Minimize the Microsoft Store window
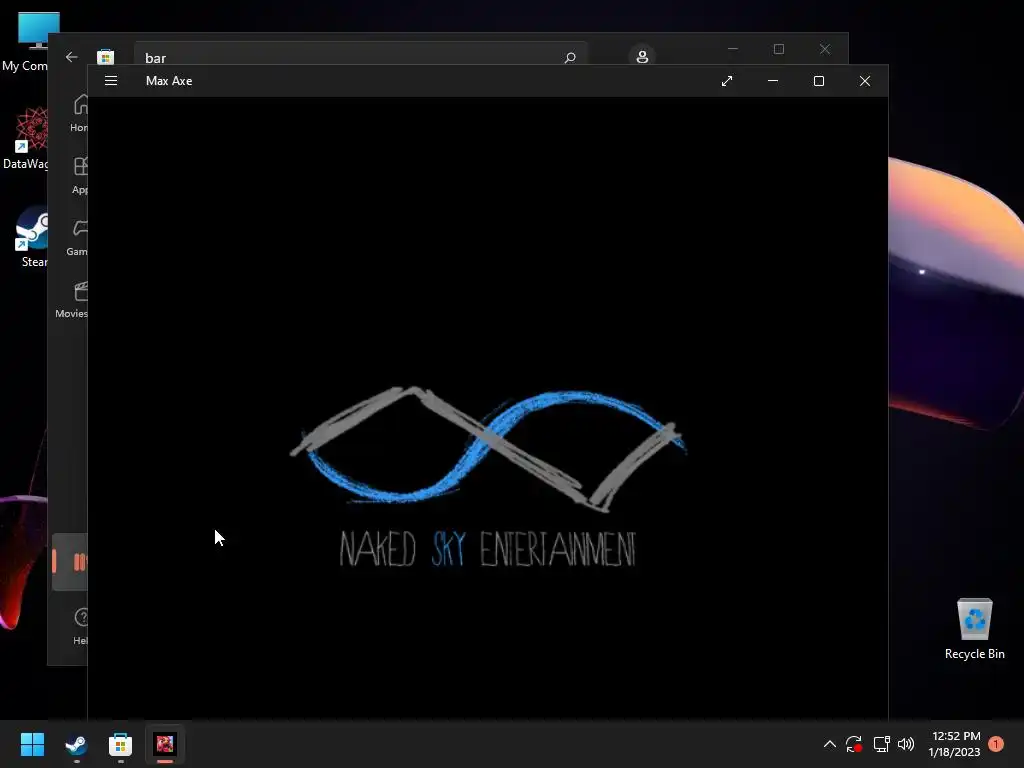 tap(733, 49)
